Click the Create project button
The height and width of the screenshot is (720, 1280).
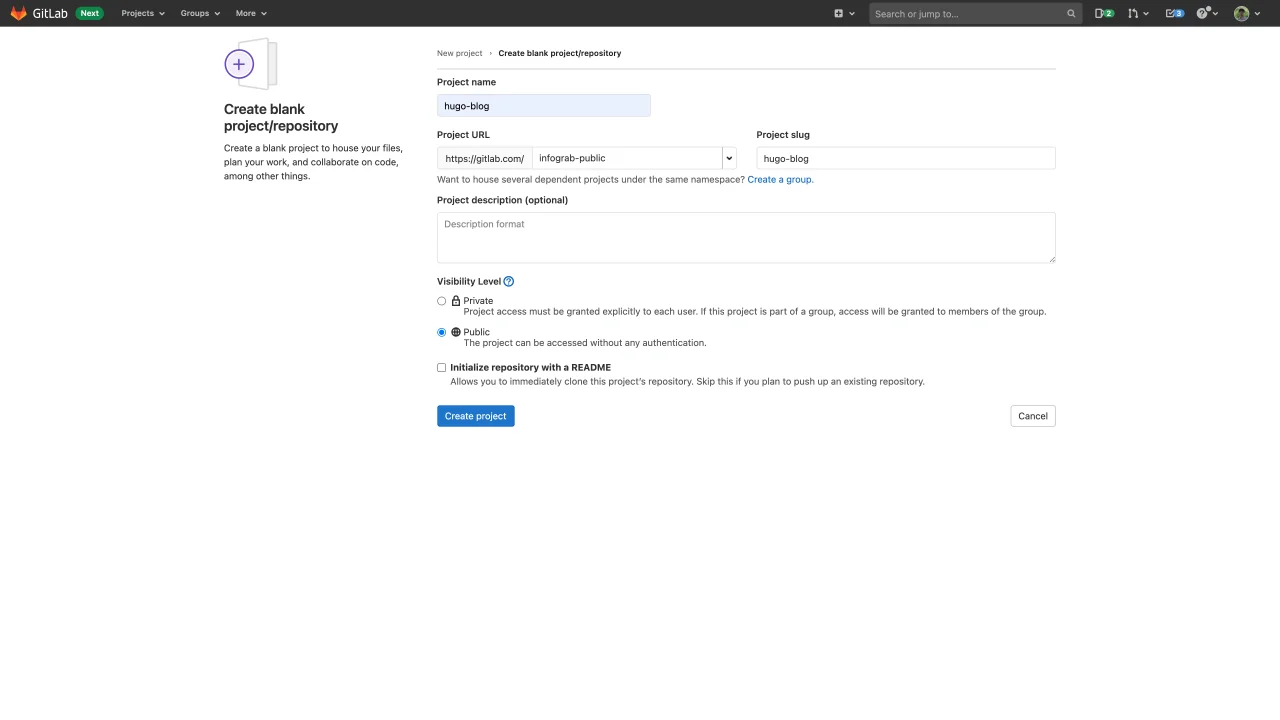pyautogui.click(x=475, y=416)
